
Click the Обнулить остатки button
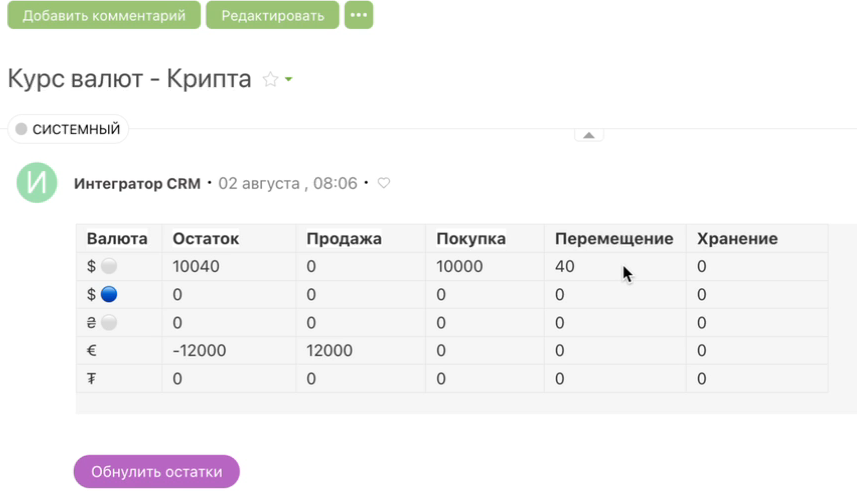point(156,472)
